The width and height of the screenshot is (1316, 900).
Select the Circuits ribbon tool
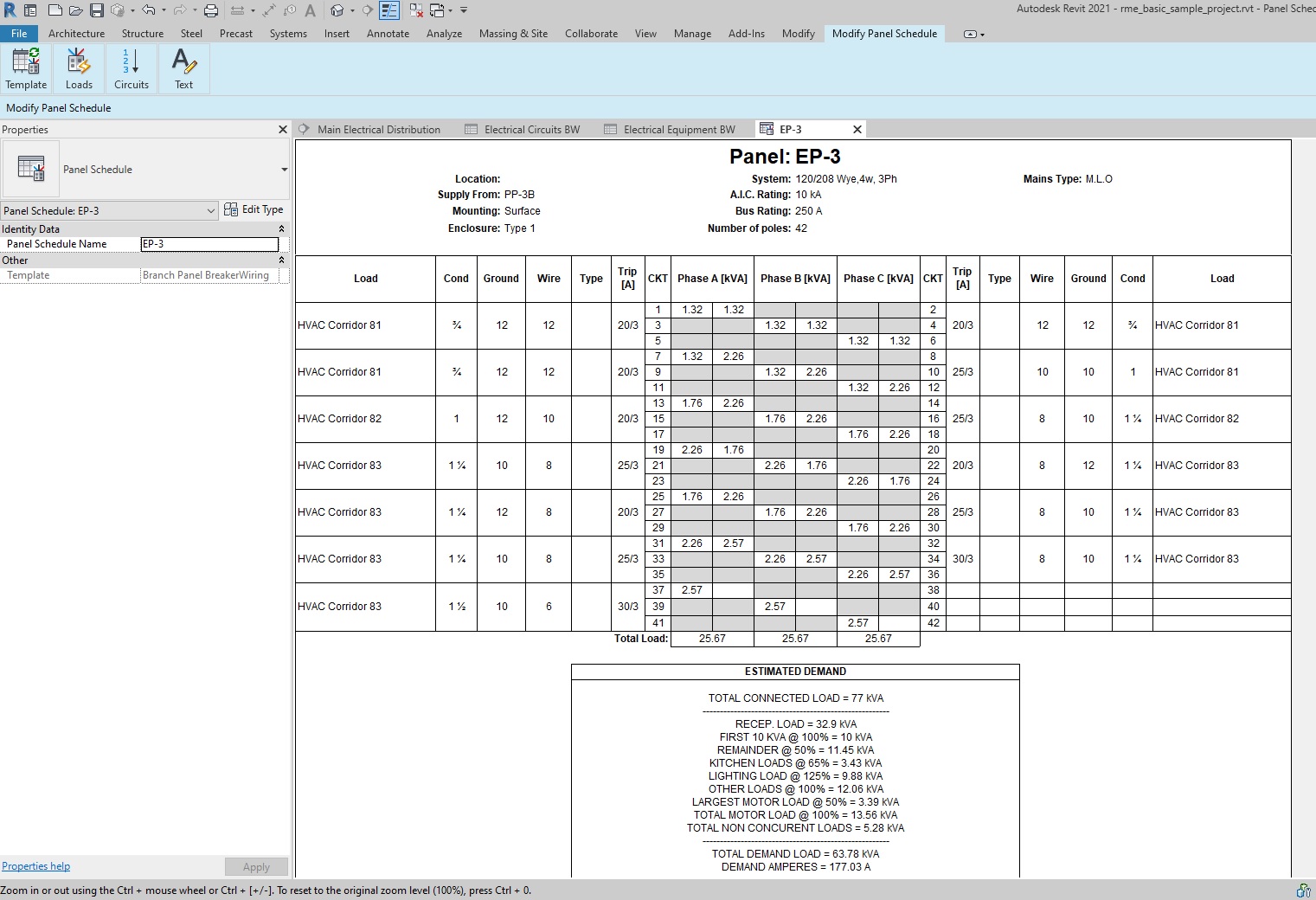tap(132, 68)
